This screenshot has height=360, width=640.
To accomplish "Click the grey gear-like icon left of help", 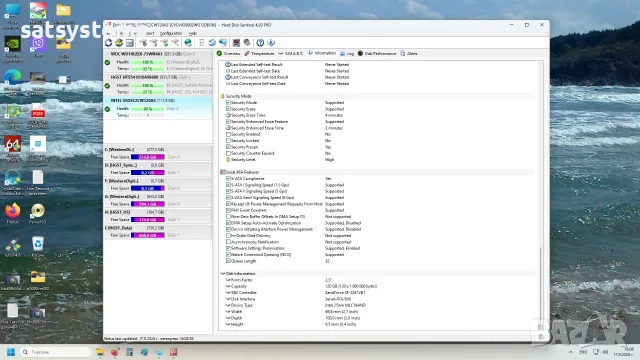I will pyautogui.click(x=247, y=42).
